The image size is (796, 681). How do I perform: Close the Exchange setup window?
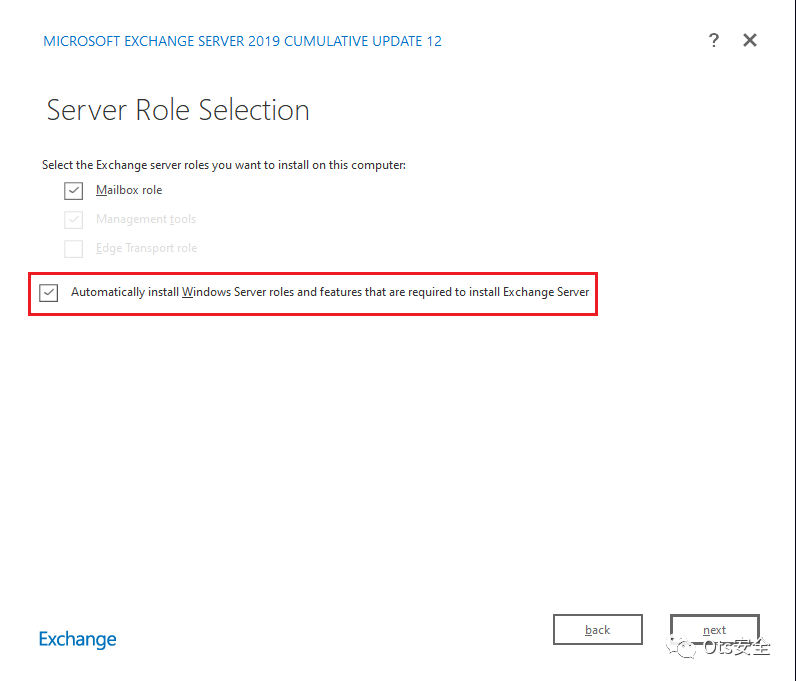[750, 40]
